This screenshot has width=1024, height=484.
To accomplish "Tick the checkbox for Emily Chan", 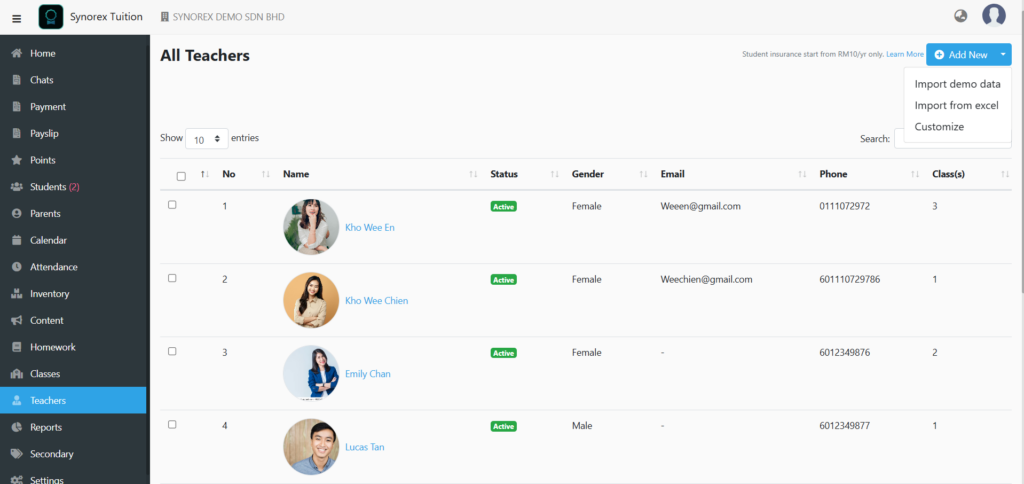I will click(172, 351).
